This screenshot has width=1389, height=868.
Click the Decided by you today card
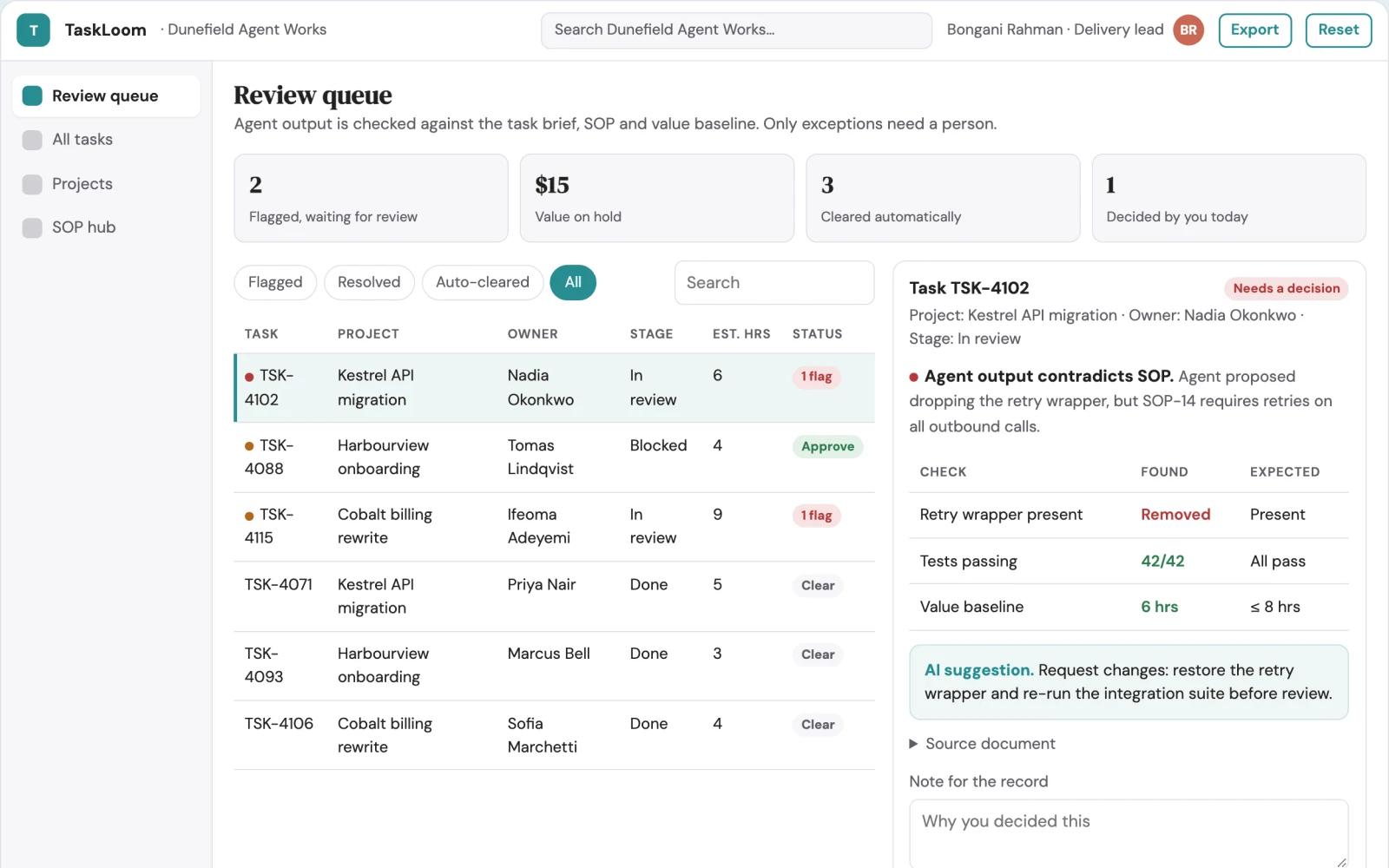pos(1228,198)
